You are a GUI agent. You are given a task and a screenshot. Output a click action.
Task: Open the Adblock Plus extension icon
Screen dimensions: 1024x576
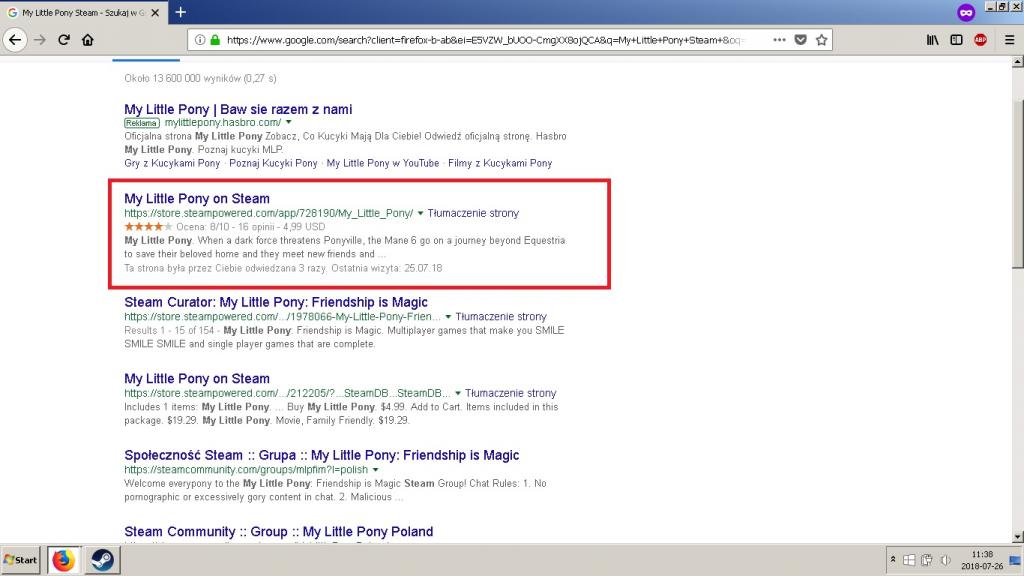point(980,40)
